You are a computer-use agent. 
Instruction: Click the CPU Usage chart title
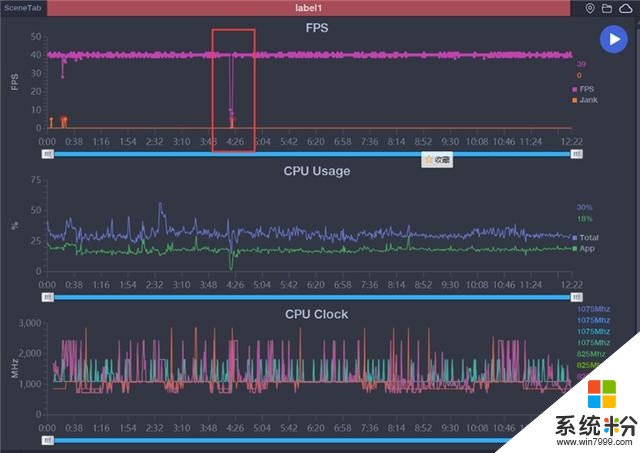[x=316, y=171]
